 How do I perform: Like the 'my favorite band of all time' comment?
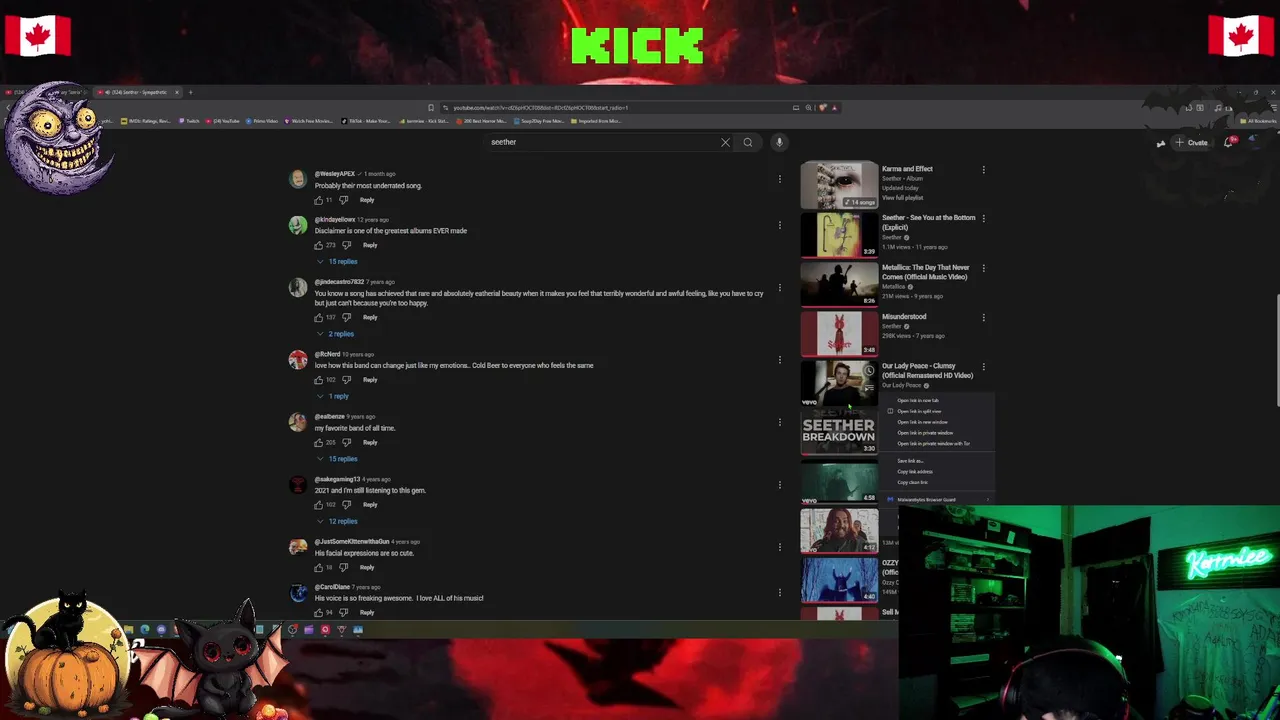coord(319,442)
